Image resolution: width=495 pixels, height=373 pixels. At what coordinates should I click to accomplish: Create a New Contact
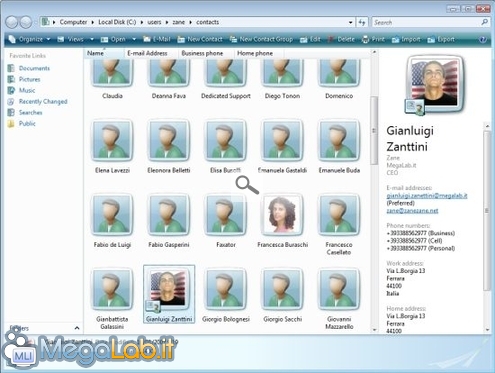pos(200,39)
